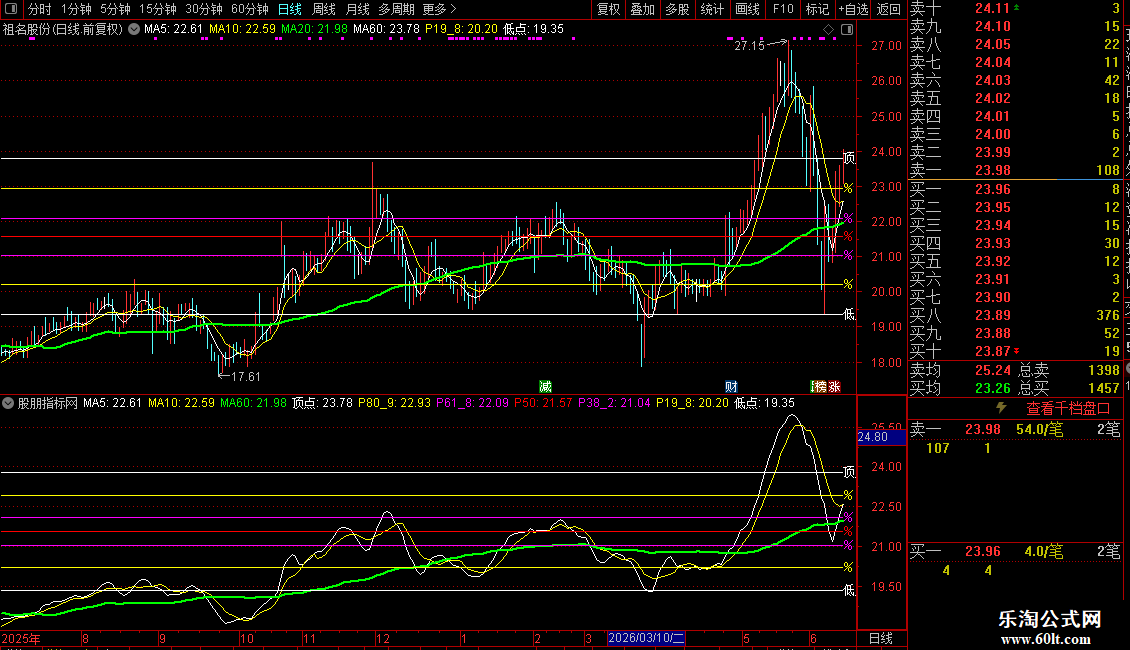This screenshot has width=1130, height=650.
Task: Click the 卖五 price 24.02
Action: pyautogui.click(x=992, y=98)
